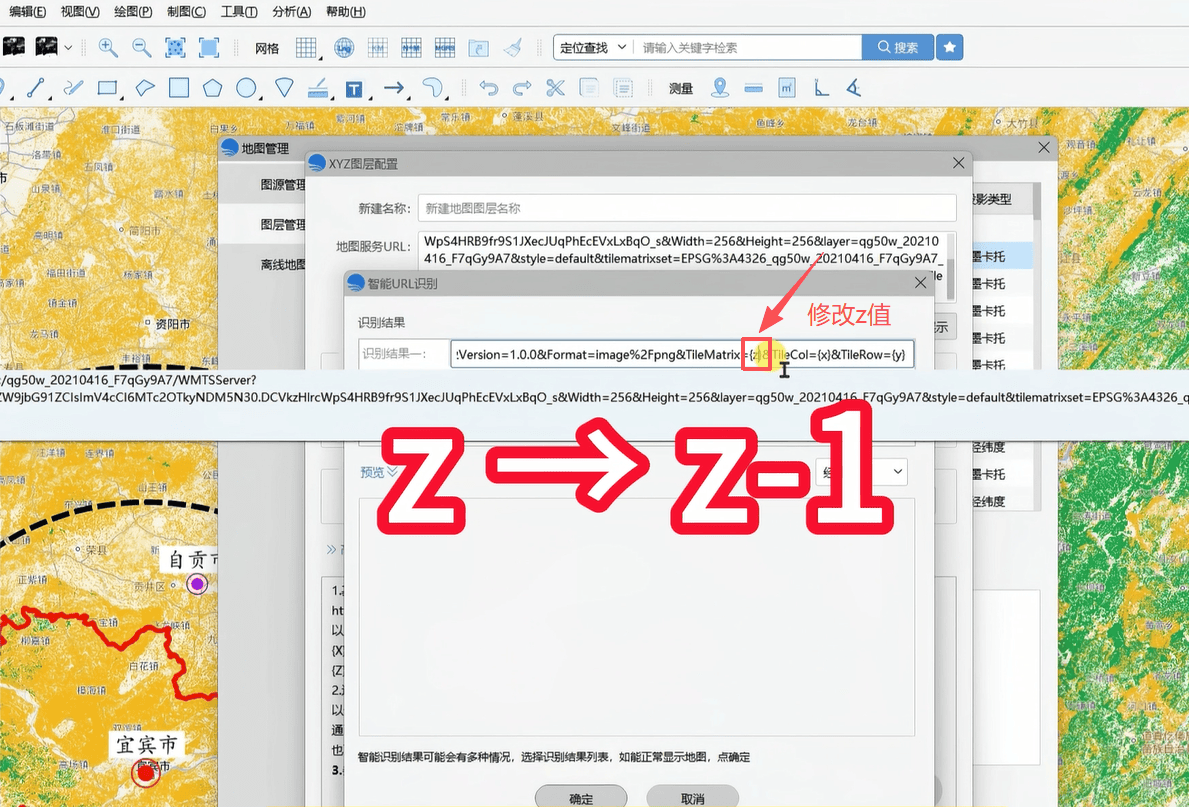Click the scissors cut icon

[x=555, y=88]
